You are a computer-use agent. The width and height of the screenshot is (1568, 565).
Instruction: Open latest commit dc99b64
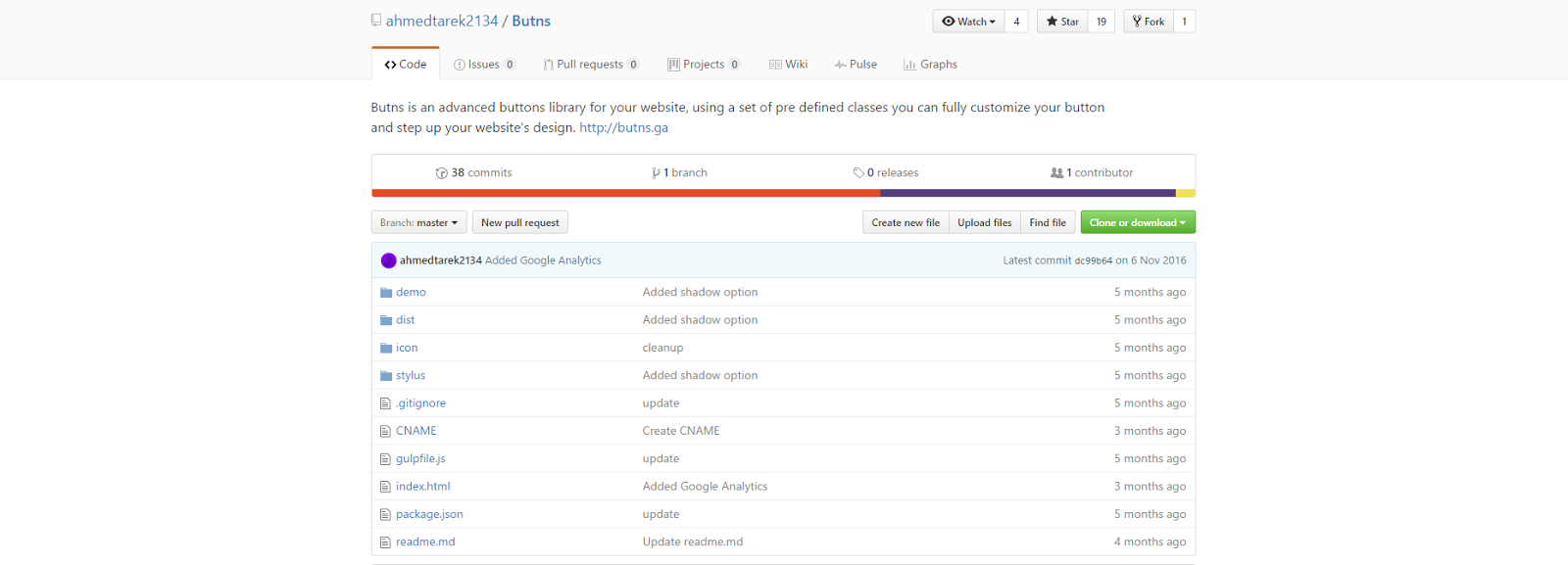pyautogui.click(x=1094, y=261)
